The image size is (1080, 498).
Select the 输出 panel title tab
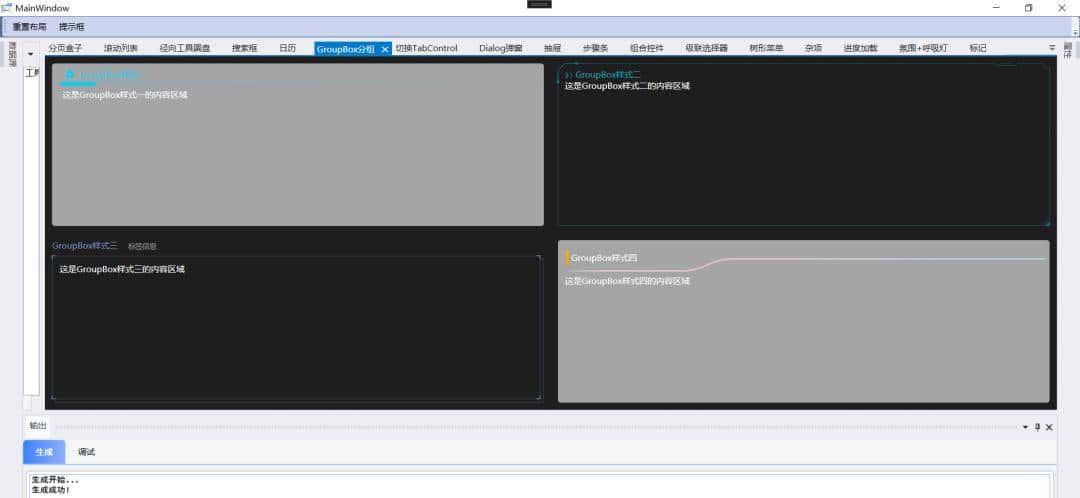(x=37, y=426)
